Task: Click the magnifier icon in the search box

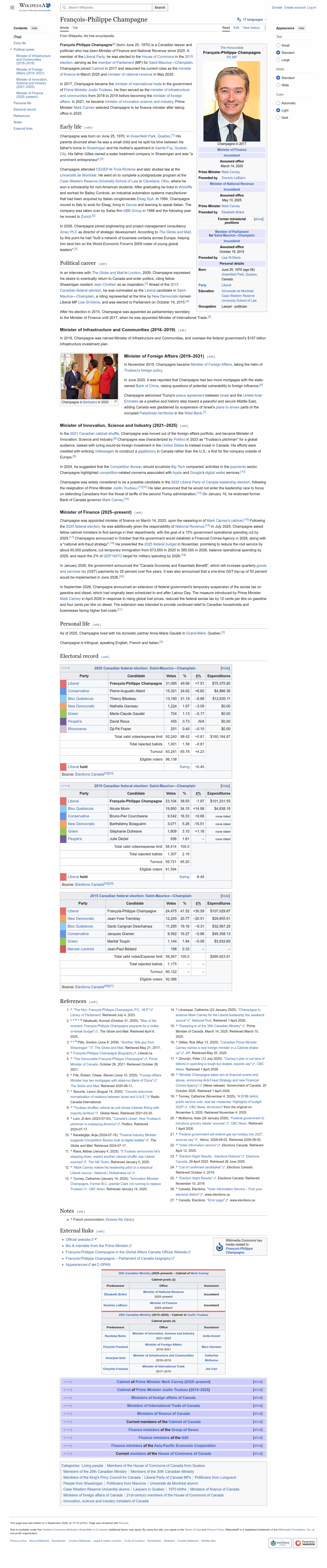Action: 64,7
